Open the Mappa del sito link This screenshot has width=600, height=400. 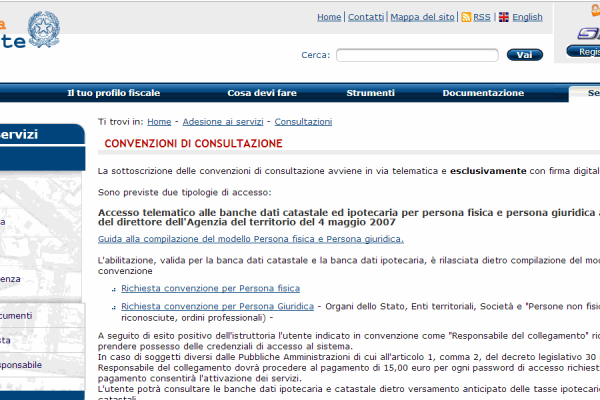(x=422, y=17)
